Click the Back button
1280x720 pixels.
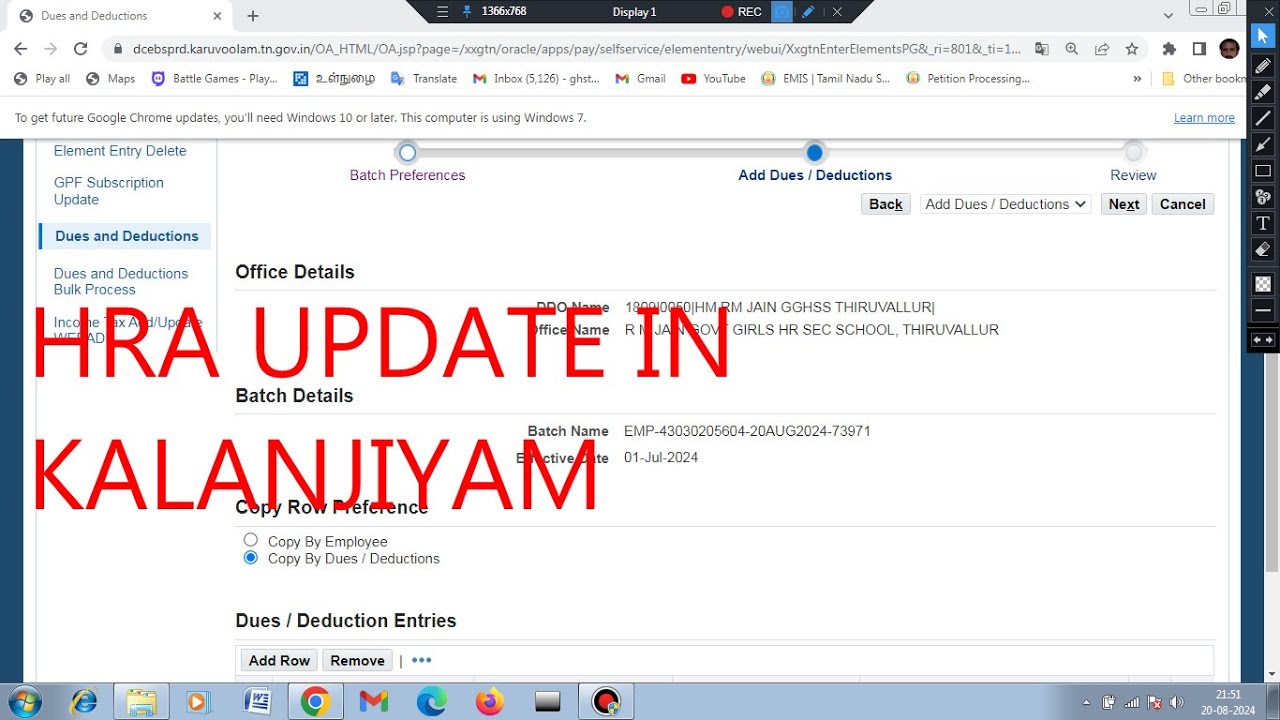coord(886,204)
